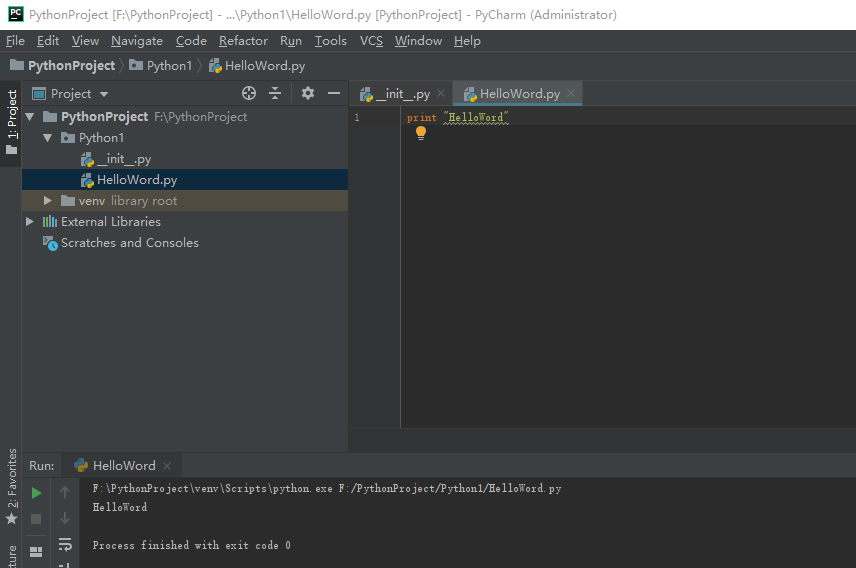The image size is (856, 568).
Task: Open the Refactor menu
Action: click(243, 41)
